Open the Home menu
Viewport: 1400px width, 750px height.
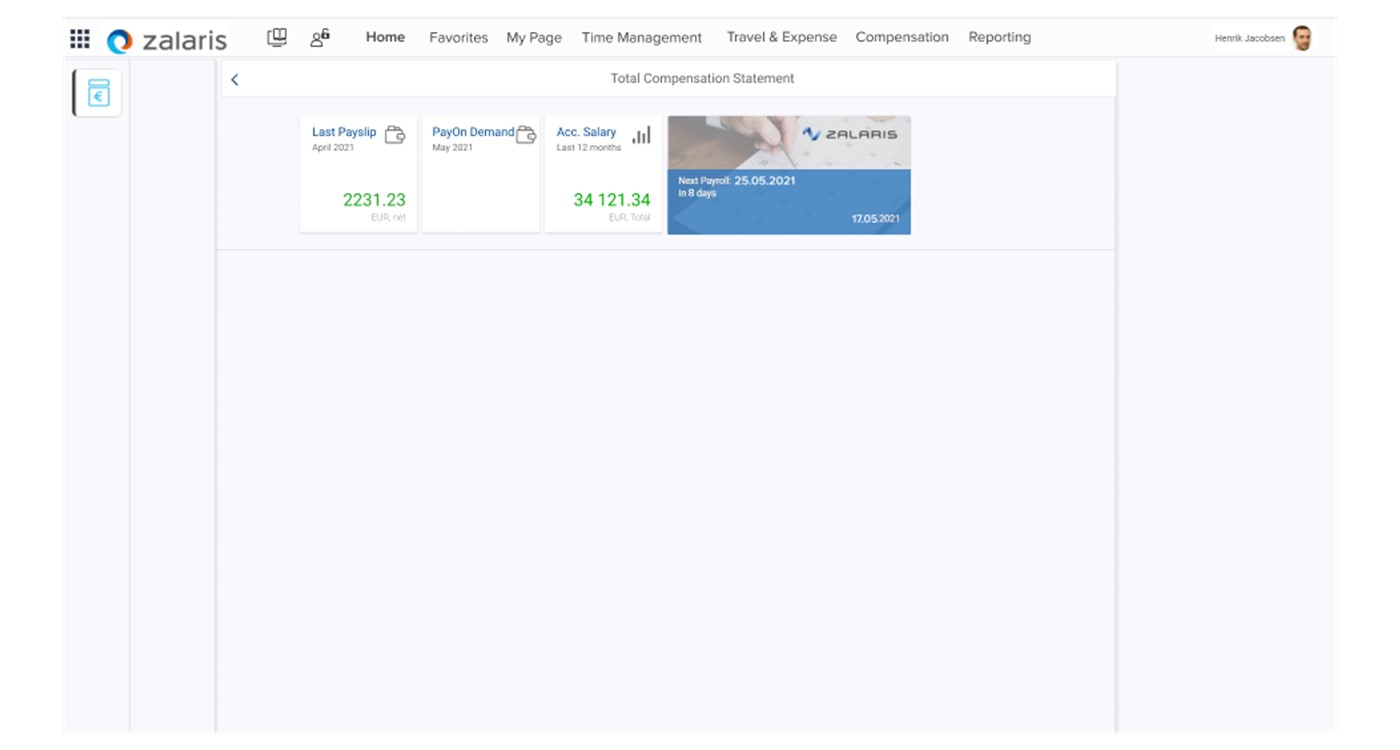tap(385, 37)
